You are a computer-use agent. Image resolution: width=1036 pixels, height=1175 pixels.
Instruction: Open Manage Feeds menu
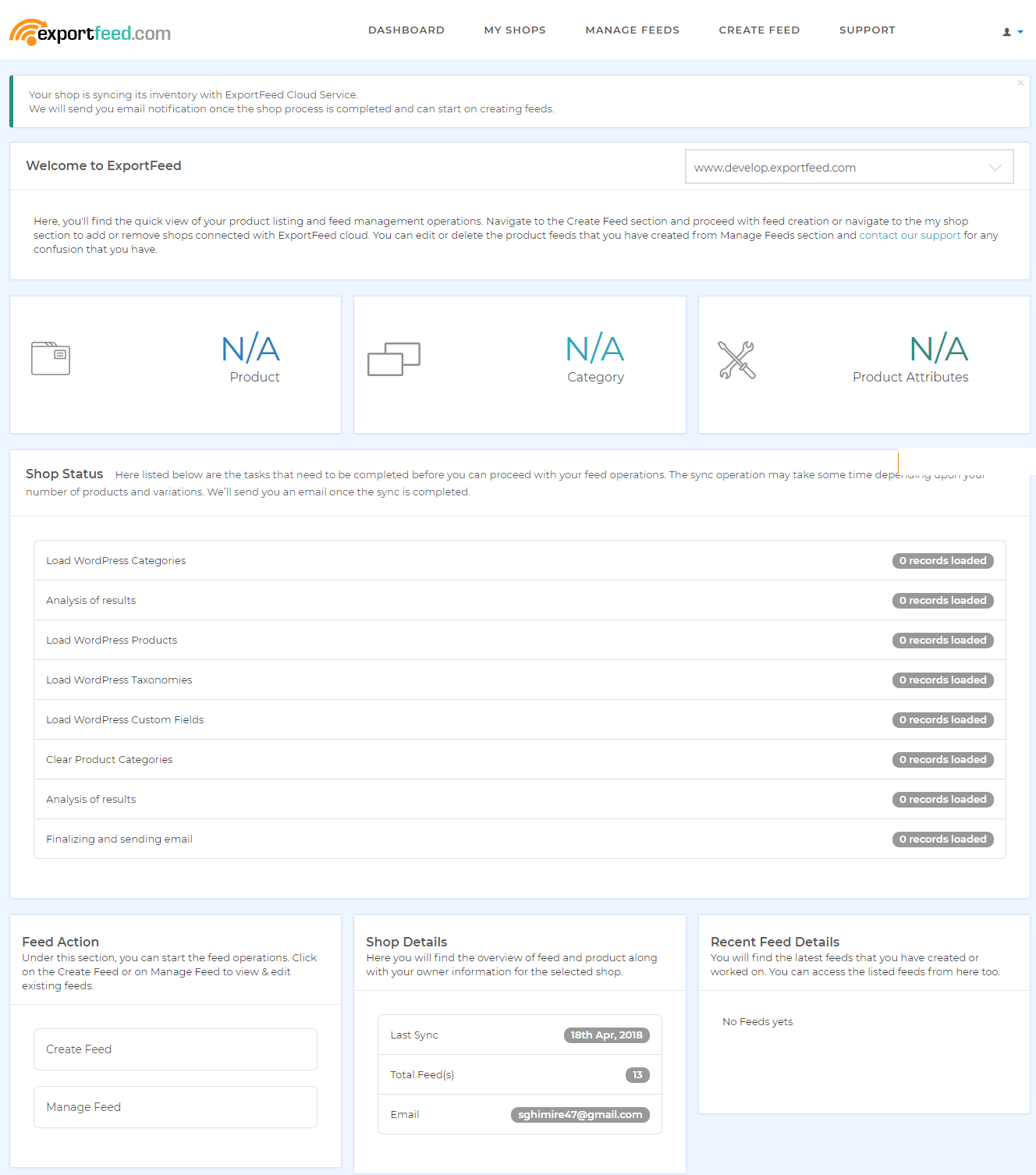click(633, 30)
